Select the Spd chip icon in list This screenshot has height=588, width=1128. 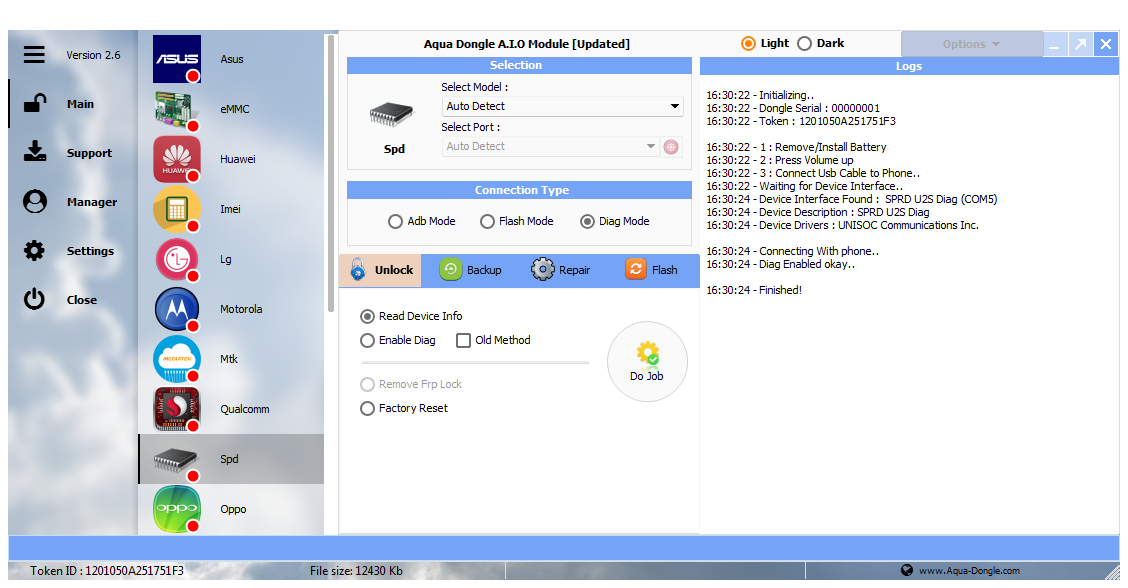[x=177, y=459]
